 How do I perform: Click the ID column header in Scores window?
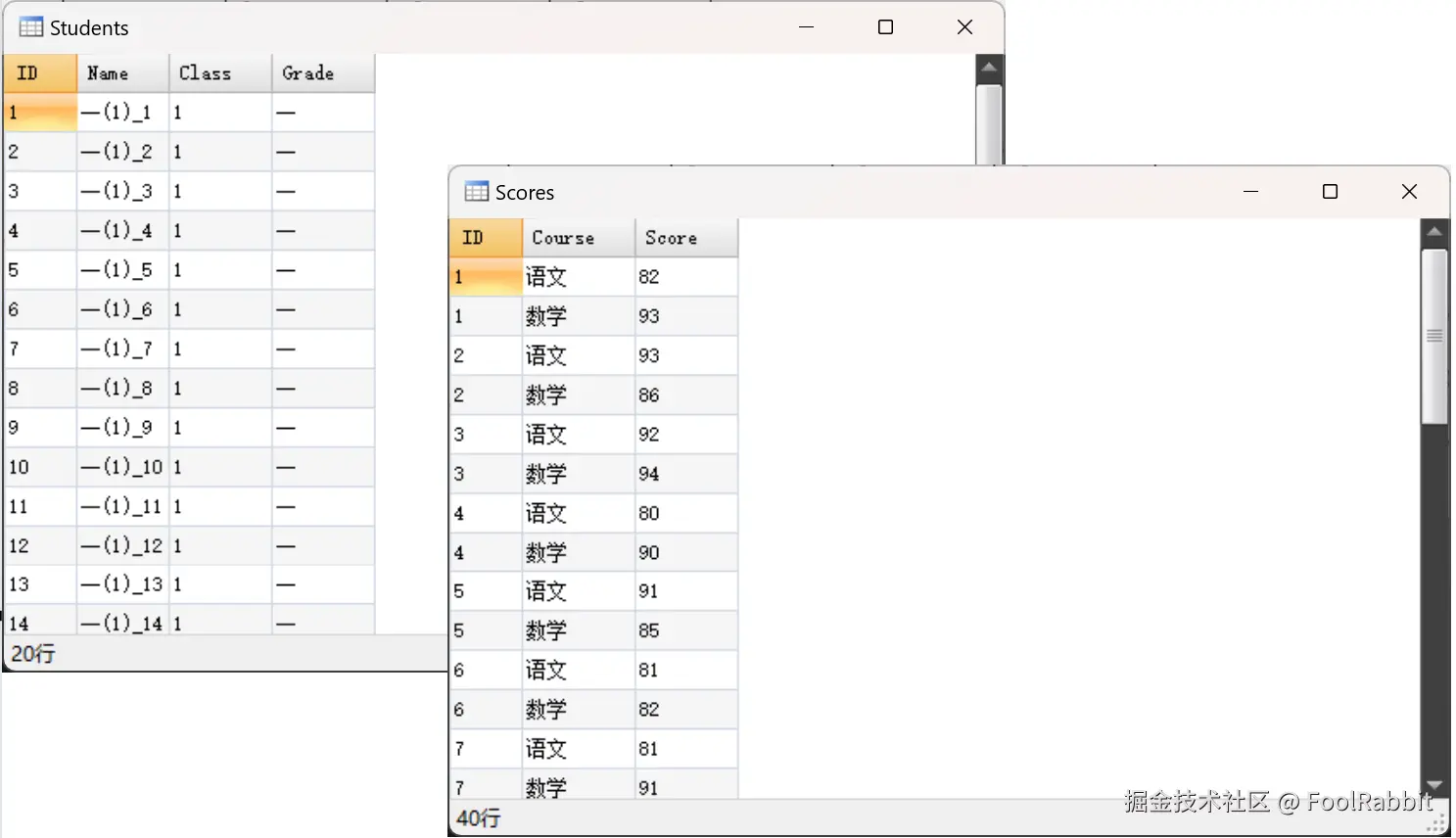[x=486, y=238]
